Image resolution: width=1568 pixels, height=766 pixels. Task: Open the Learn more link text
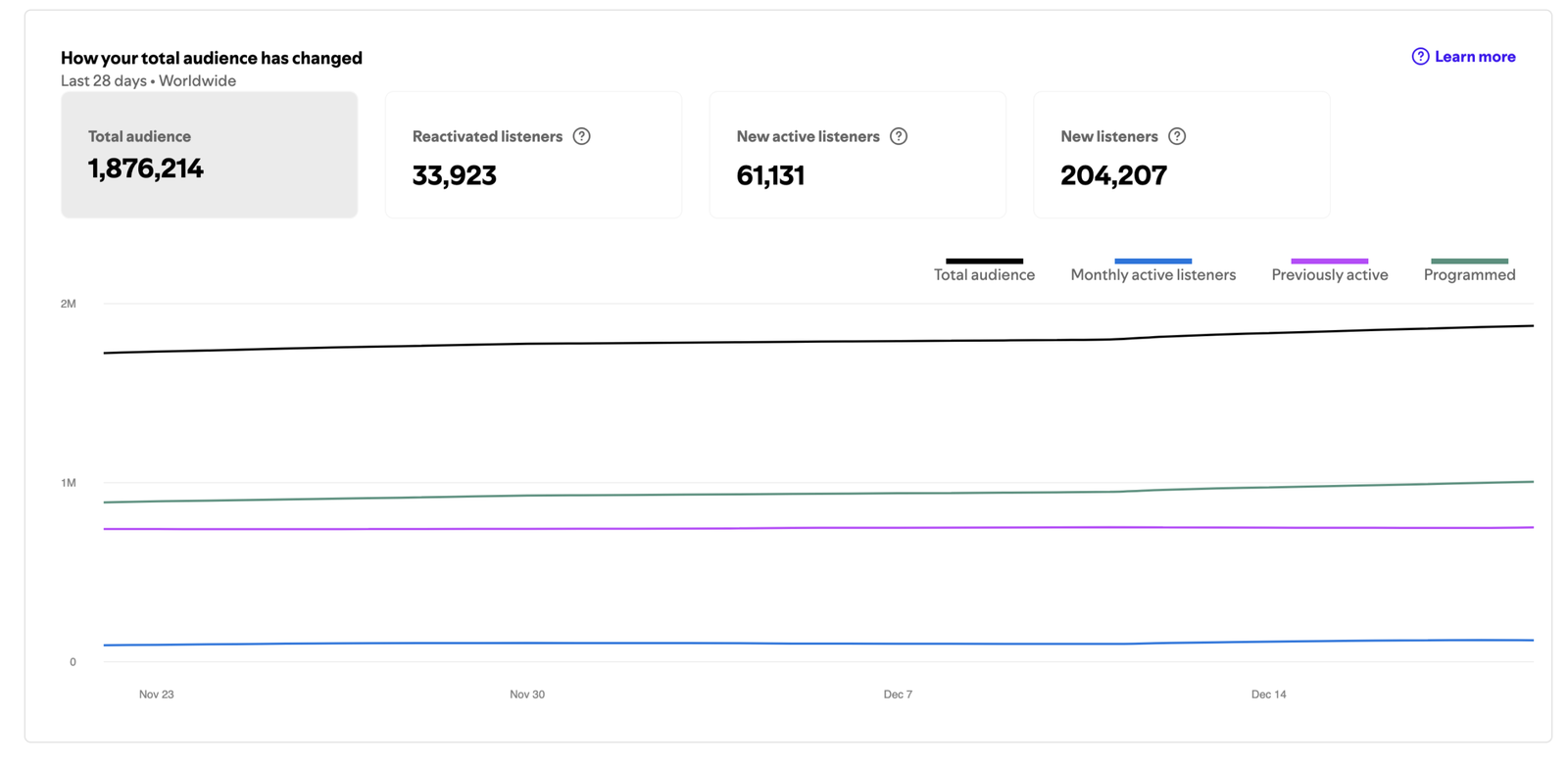point(1474,57)
